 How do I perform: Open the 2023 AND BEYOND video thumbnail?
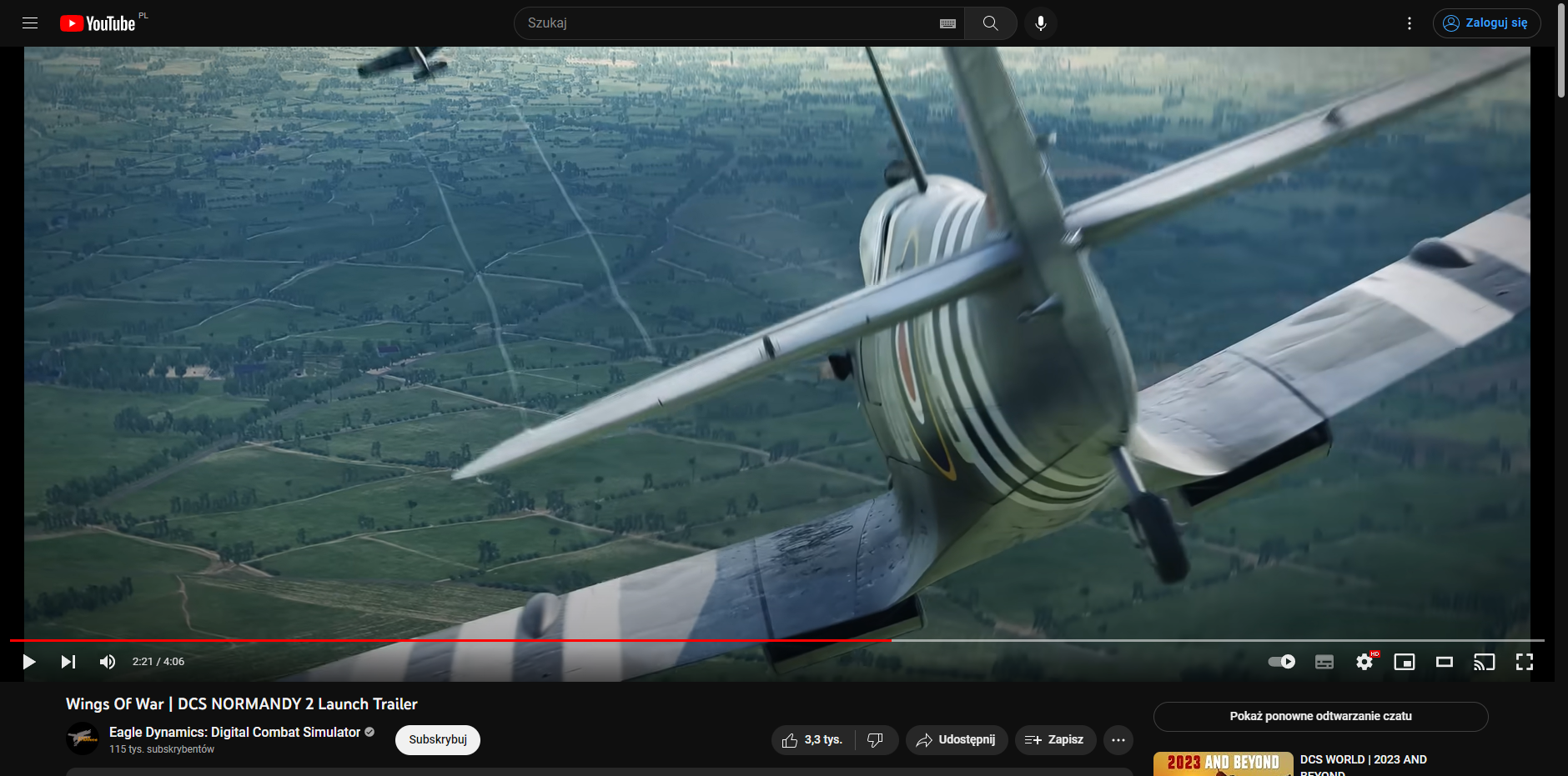coord(1224,763)
